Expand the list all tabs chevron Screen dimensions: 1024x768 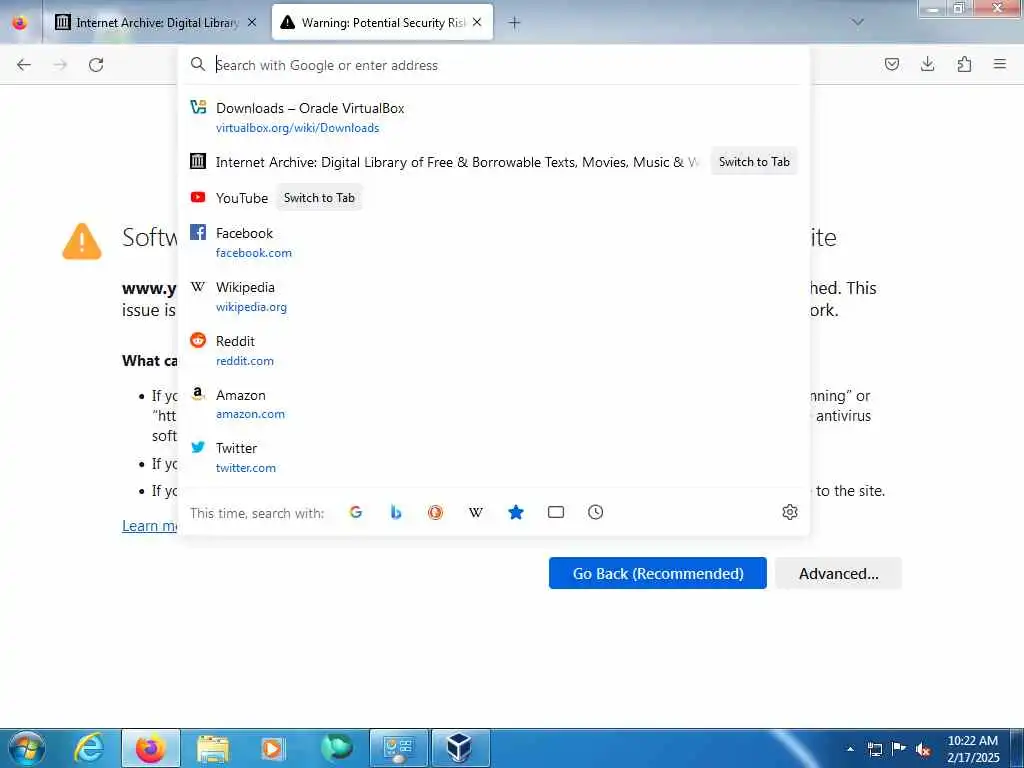[x=857, y=22]
